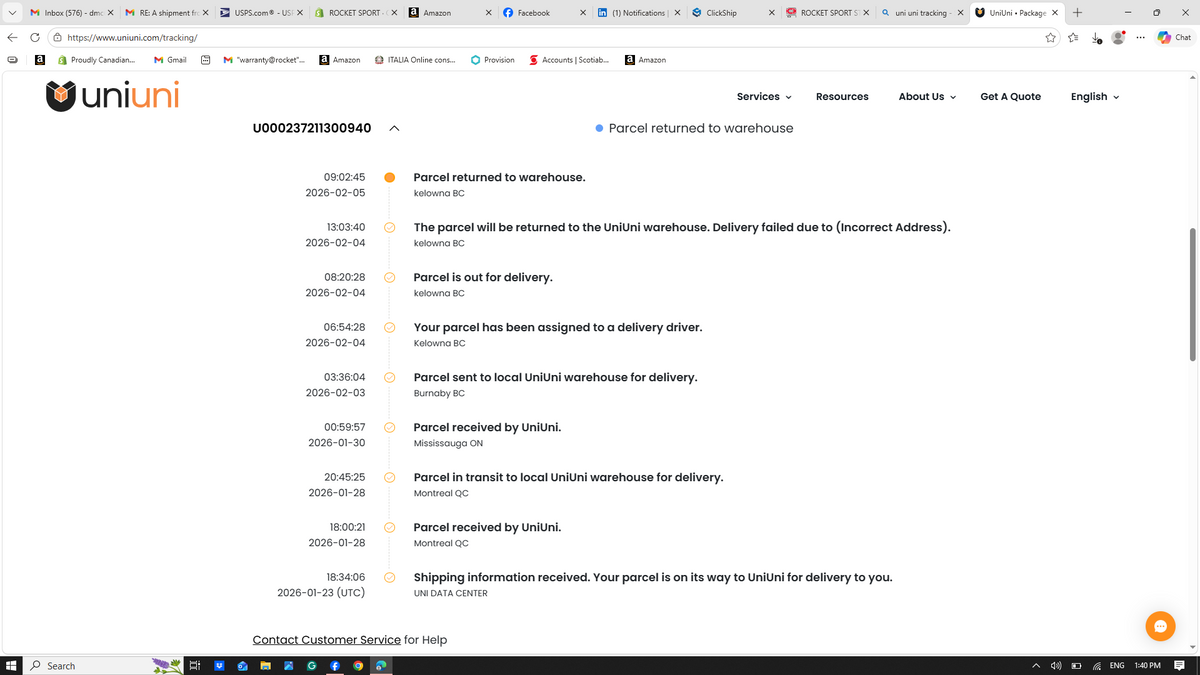Open the browser downloads icon
Viewport: 1200px width, 675px height.
tap(1096, 38)
